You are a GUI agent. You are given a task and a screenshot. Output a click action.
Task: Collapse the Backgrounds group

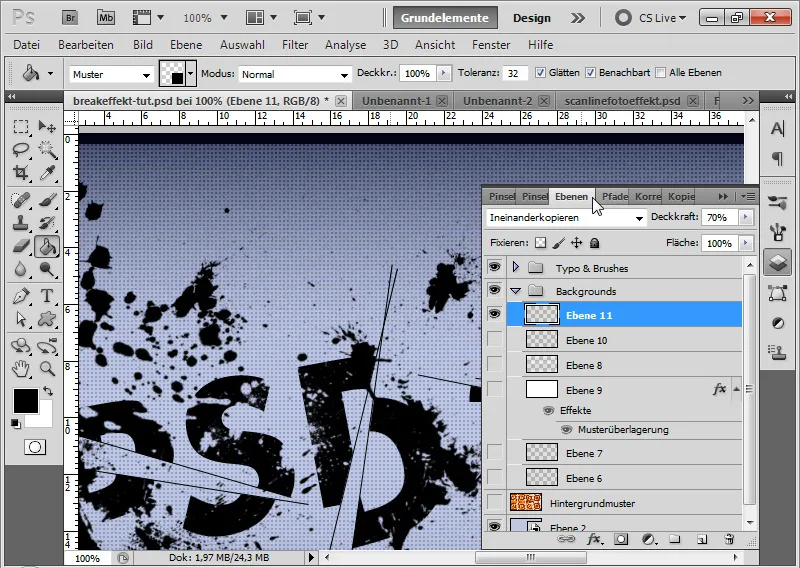515,291
